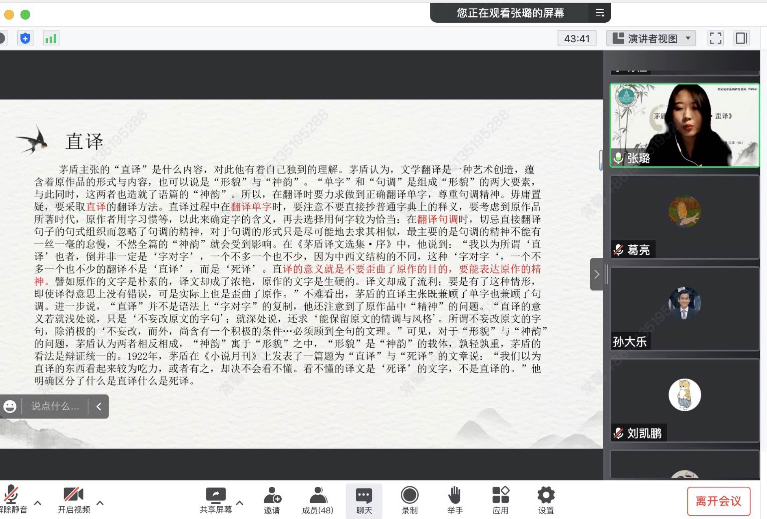
Task: Click the blue security shield icon
Action: 25,38
